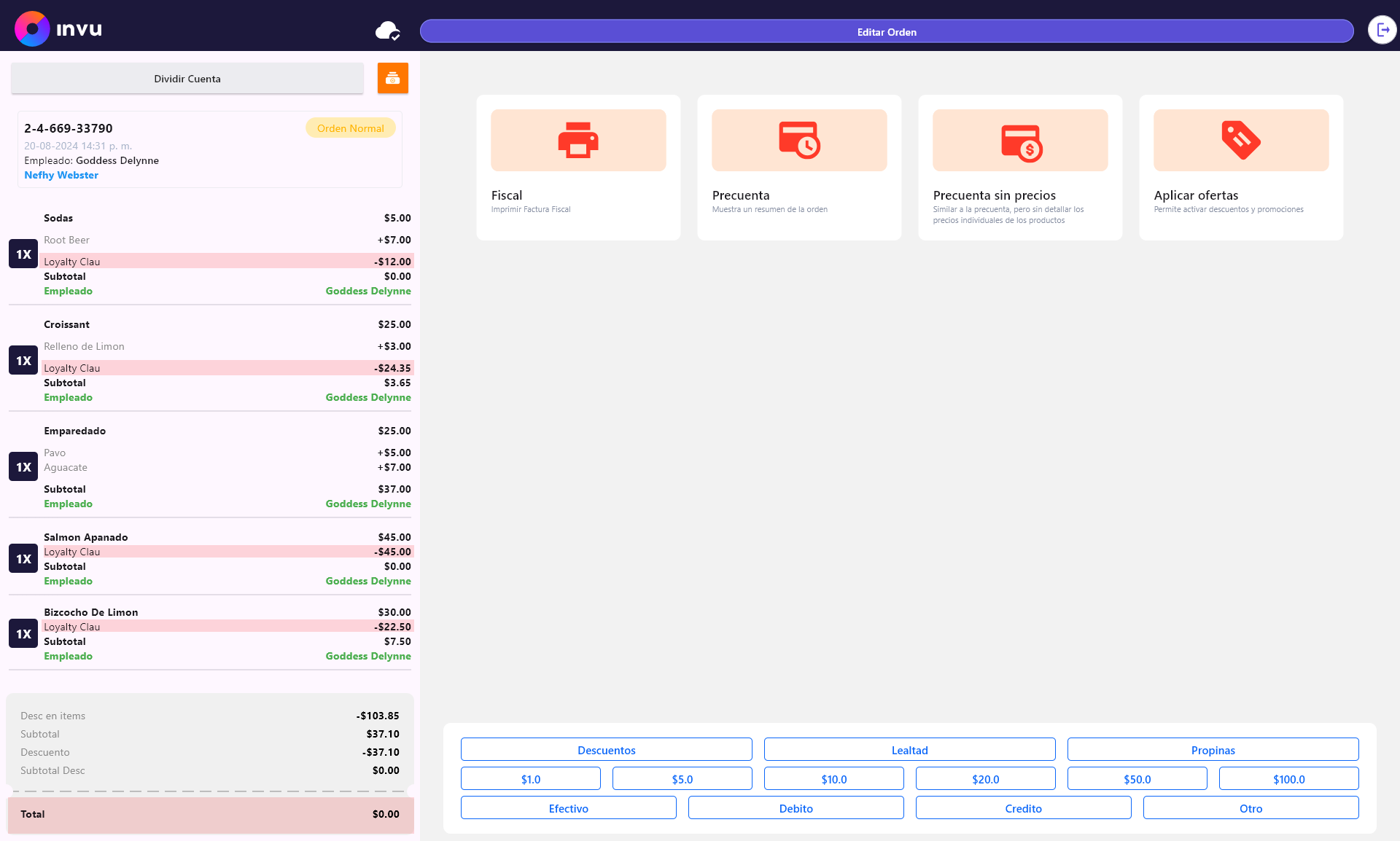Click the cloud sync status icon
The height and width of the screenshot is (841, 1400).
coord(387,31)
